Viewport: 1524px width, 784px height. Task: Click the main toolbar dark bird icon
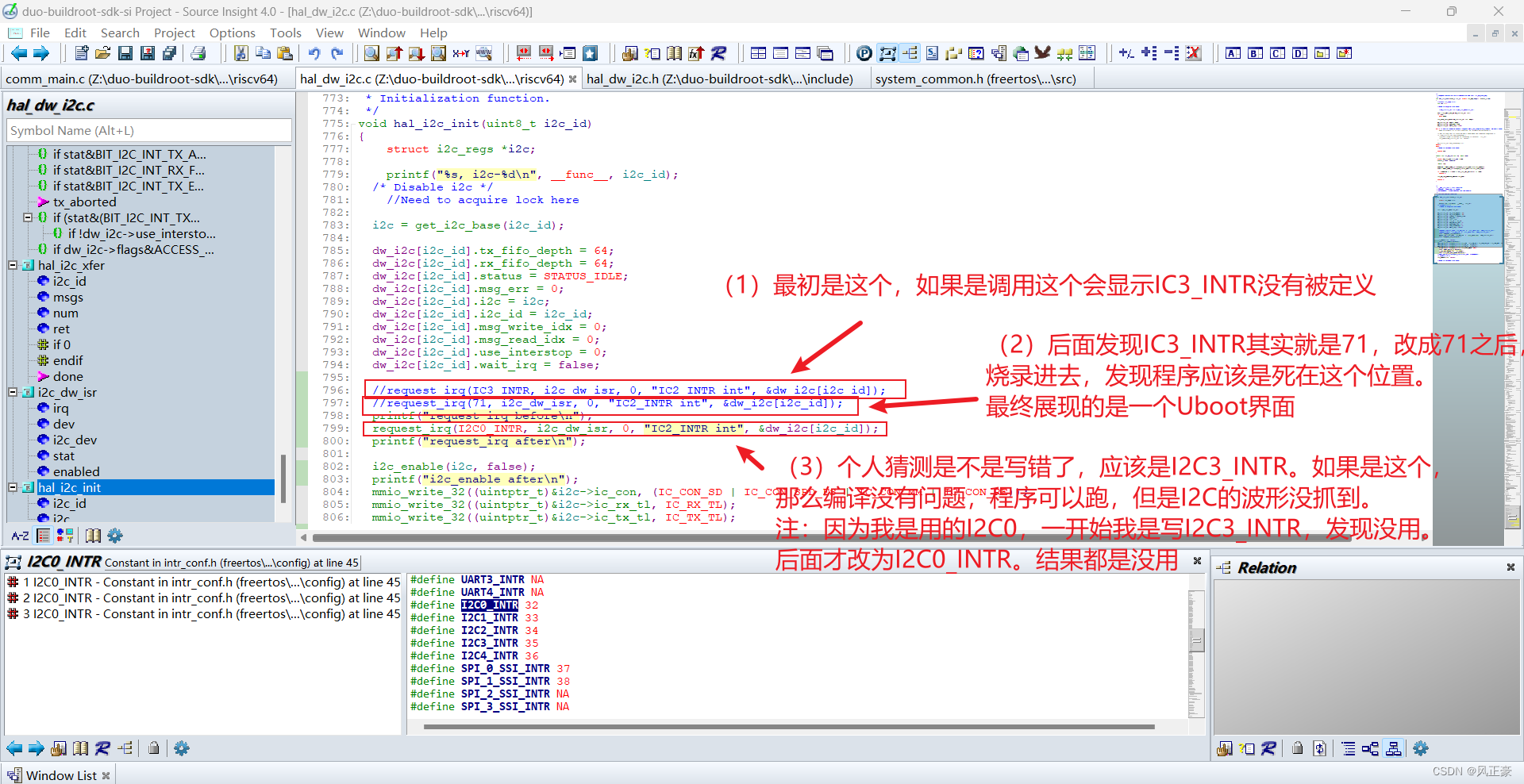click(x=1043, y=53)
